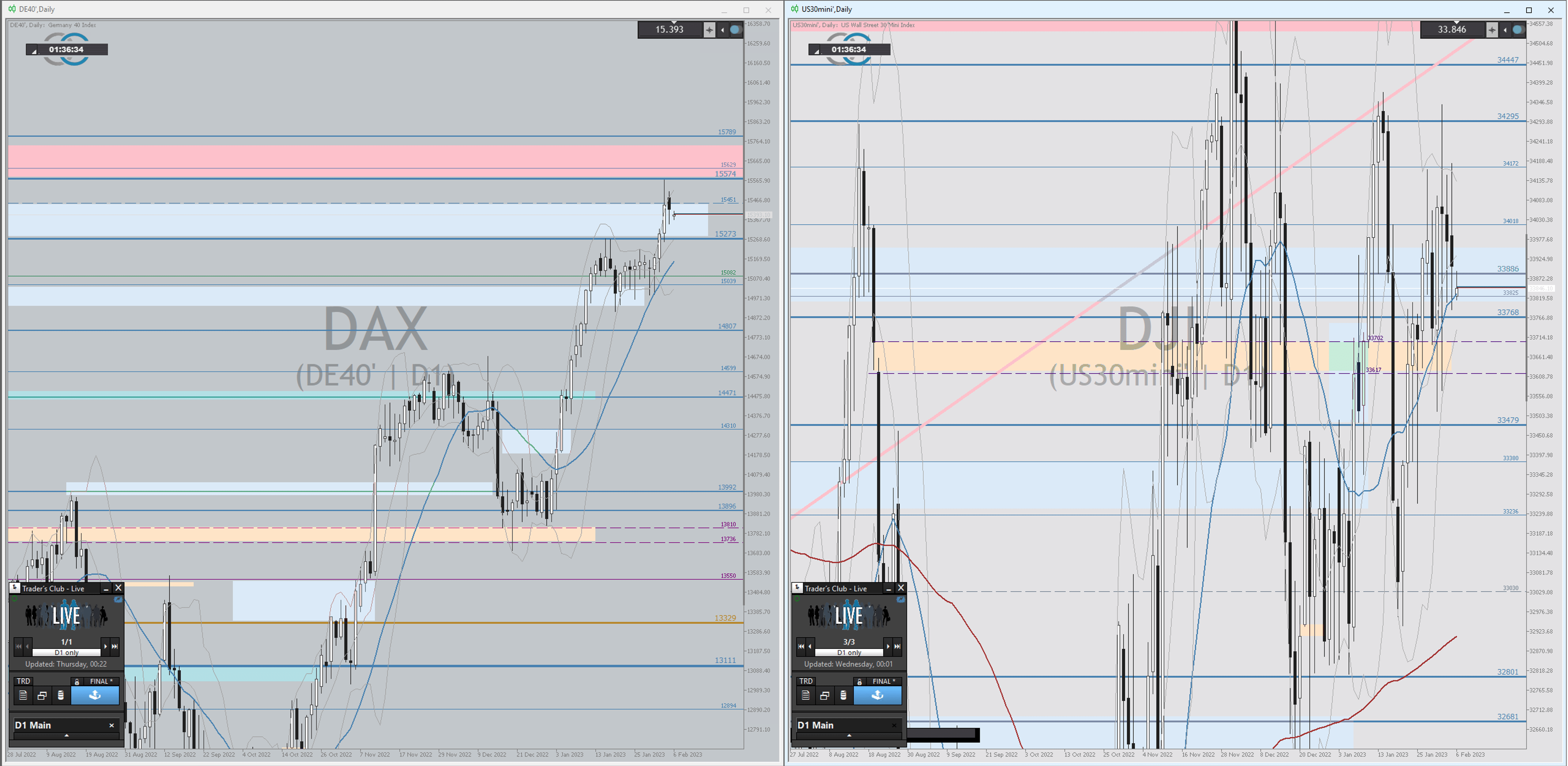Minimize Trader's Club panel in DE40 chart
Image resolution: width=1568 pixels, height=766 pixels.
[x=106, y=588]
